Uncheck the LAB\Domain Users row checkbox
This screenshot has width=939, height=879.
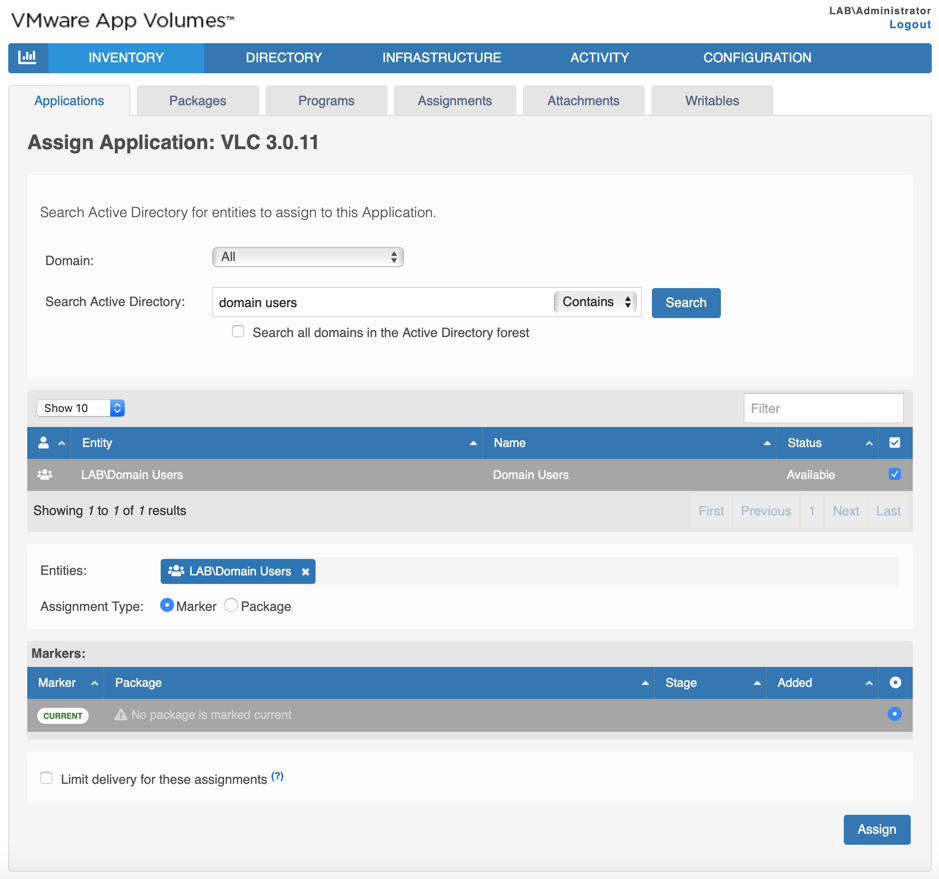(895, 475)
